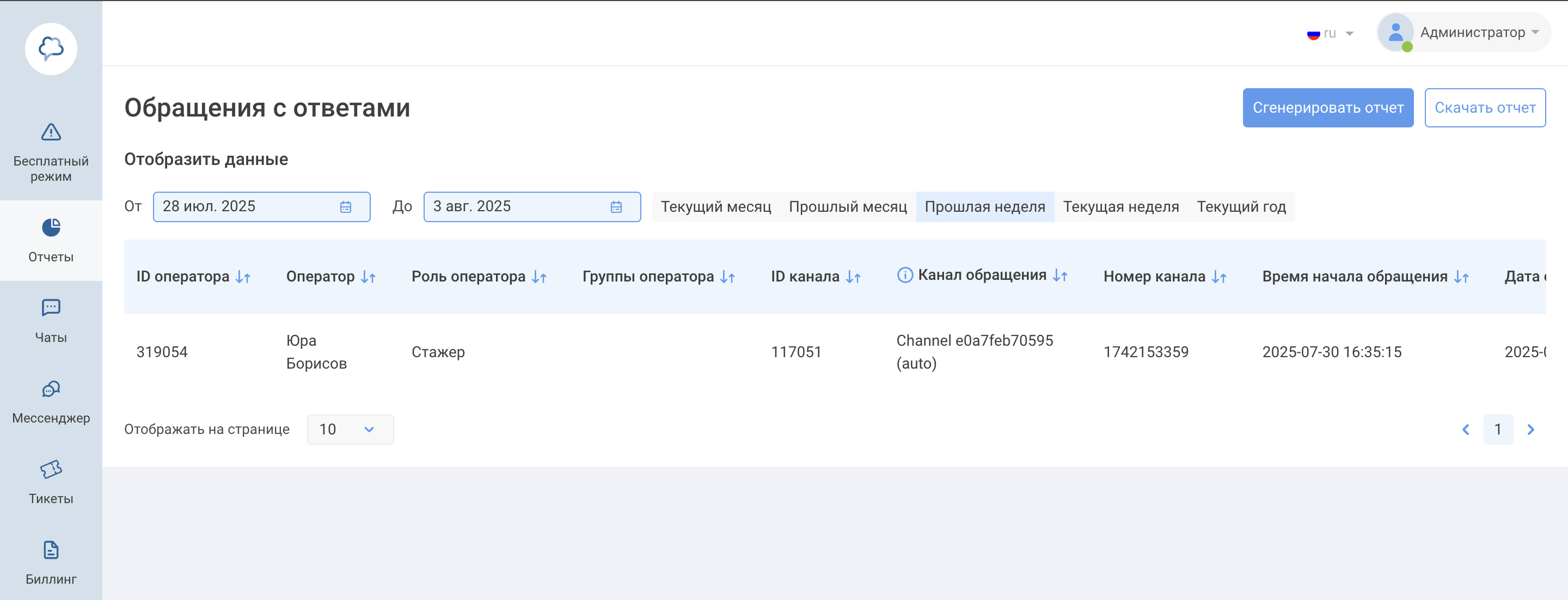Sort by Канал обращения column
The width and height of the screenshot is (1568, 600).
click(1061, 275)
